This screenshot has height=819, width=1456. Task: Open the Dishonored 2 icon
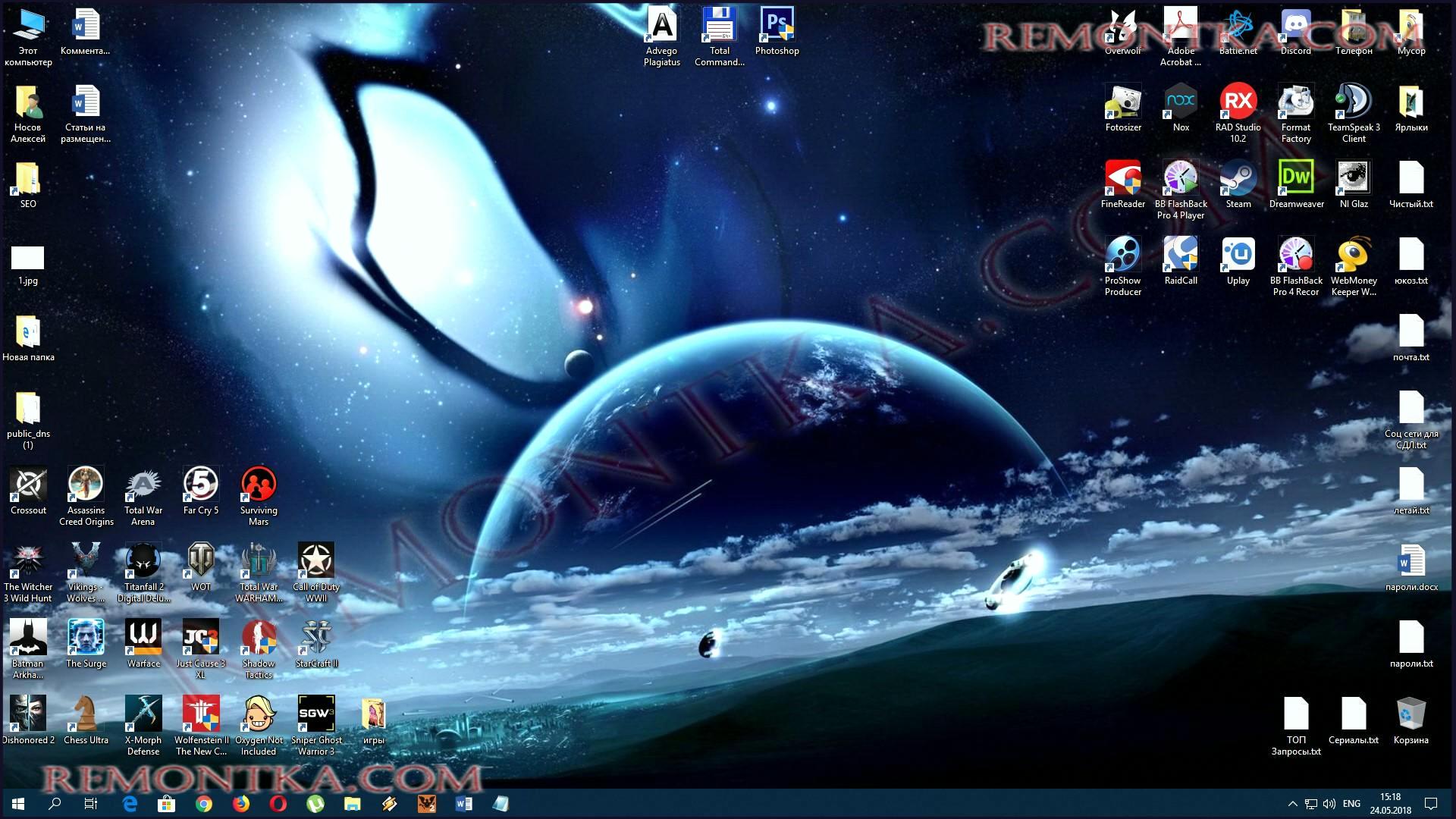(28, 720)
